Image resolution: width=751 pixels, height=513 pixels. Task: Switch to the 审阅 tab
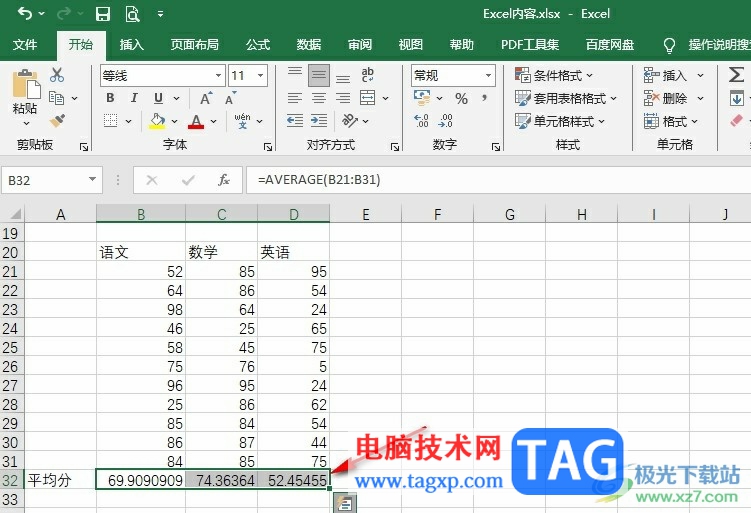pyautogui.click(x=360, y=45)
